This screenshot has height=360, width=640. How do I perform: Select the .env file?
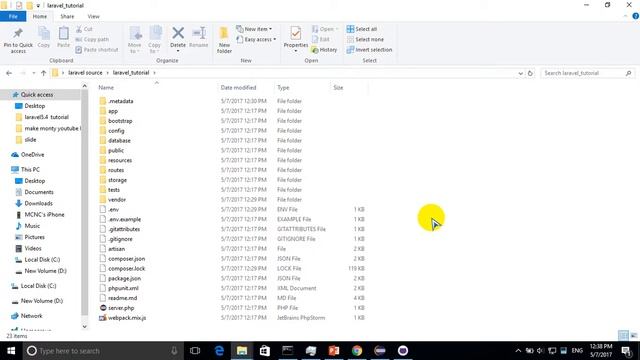point(113,209)
